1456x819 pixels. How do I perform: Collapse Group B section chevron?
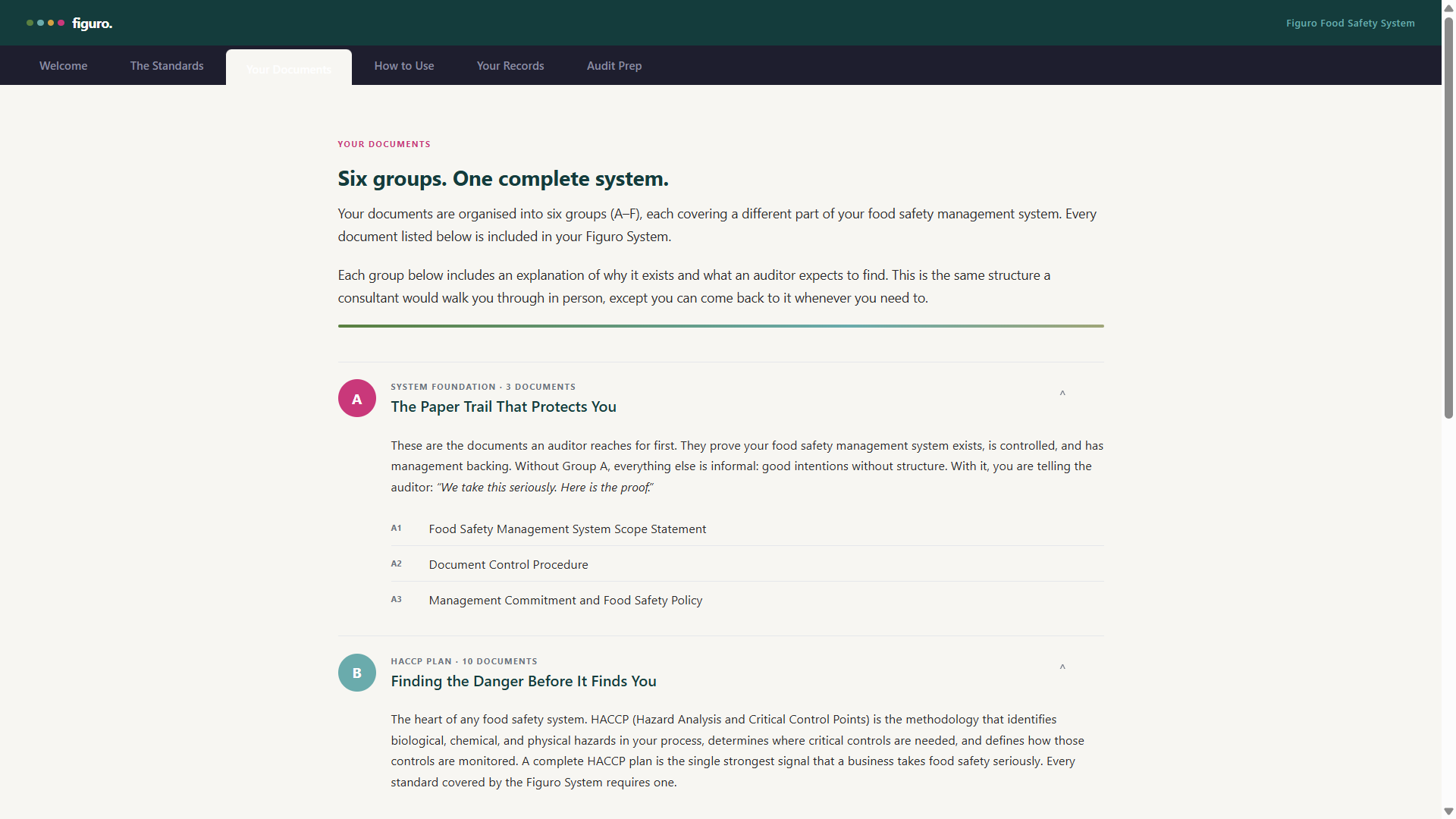(1062, 667)
